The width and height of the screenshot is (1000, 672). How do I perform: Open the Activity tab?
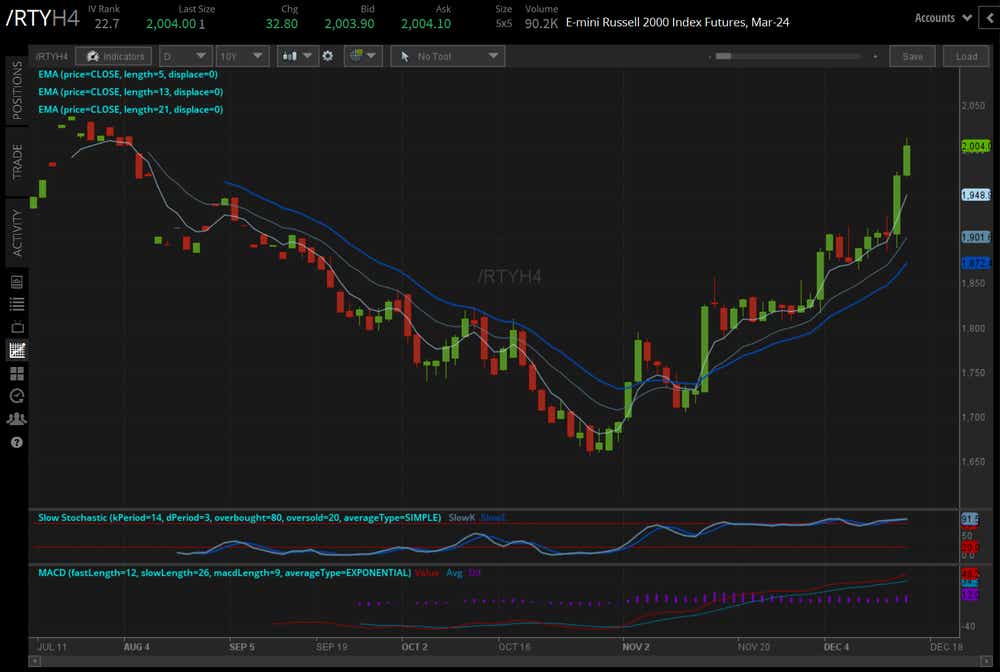coord(17,233)
